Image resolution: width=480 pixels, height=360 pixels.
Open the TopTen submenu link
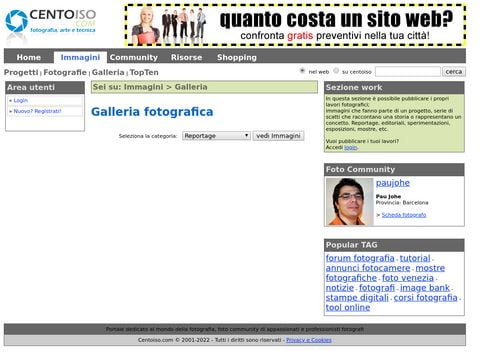[x=144, y=72]
